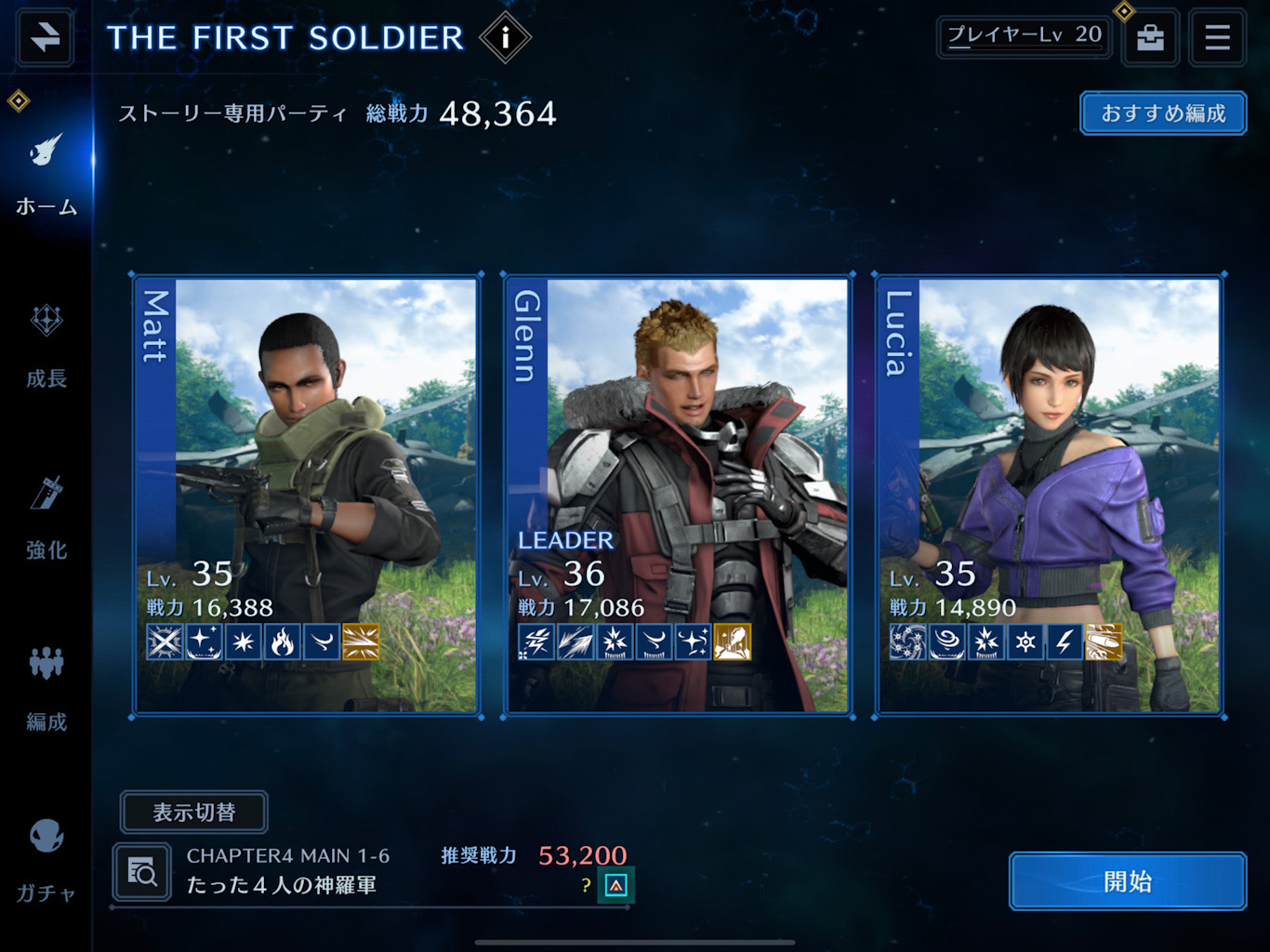Start the battle with 開始 button

tap(1128, 881)
